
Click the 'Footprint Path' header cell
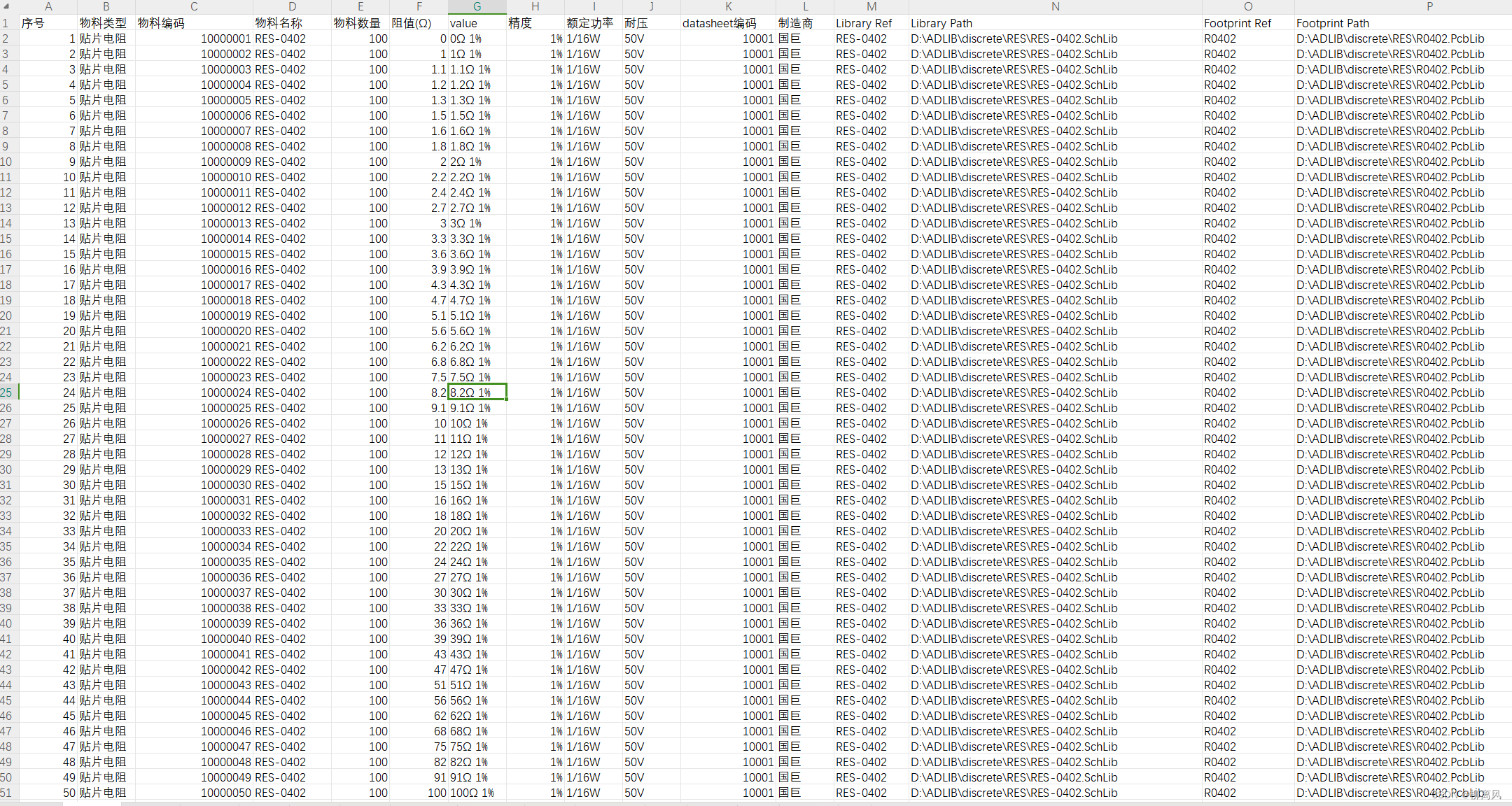point(1332,23)
